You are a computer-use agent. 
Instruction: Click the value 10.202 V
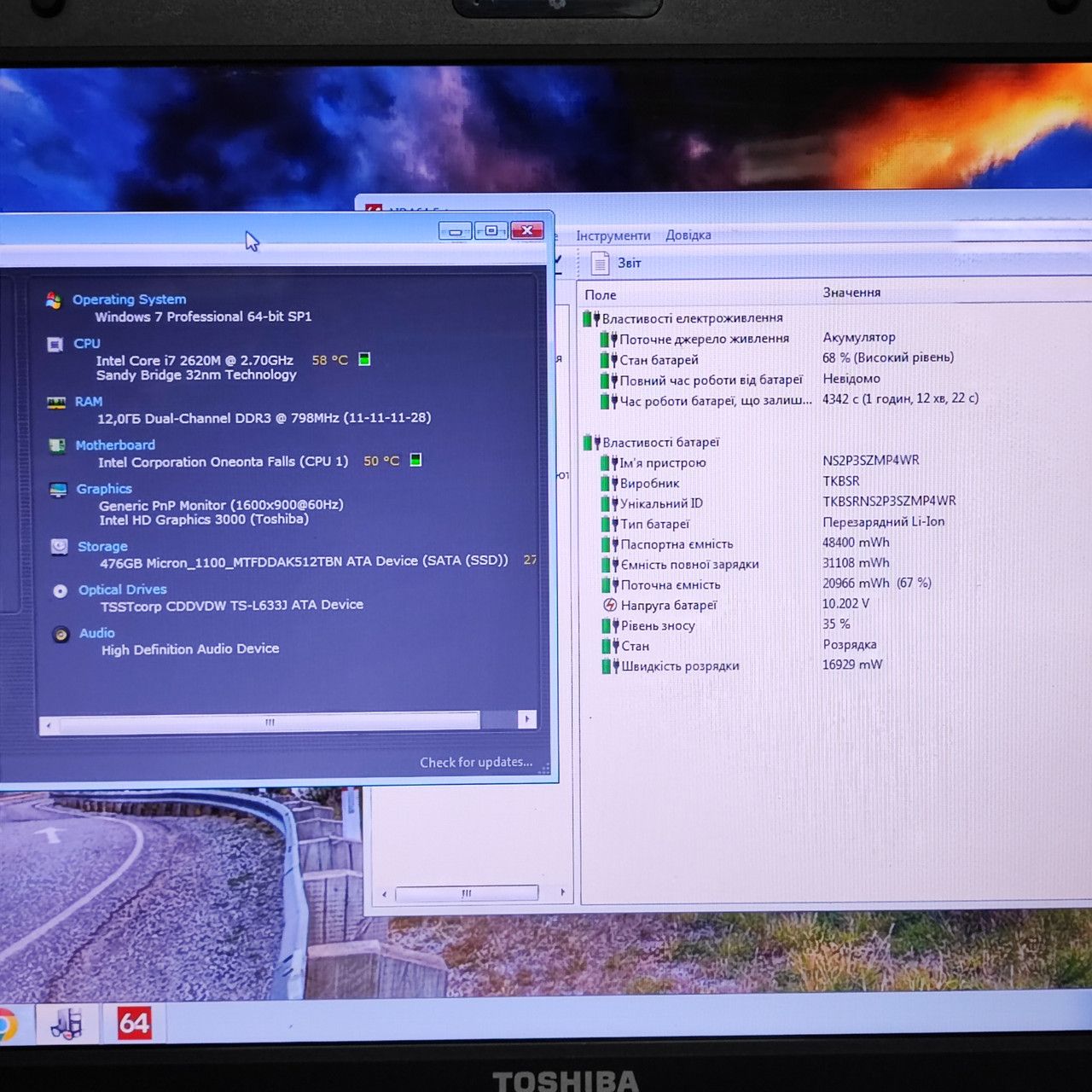pos(845,603)
